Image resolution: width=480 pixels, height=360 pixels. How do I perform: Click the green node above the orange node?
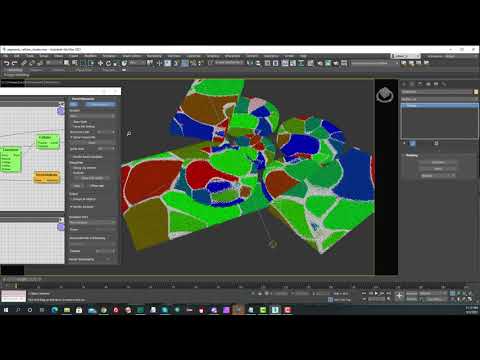(48, 142)
